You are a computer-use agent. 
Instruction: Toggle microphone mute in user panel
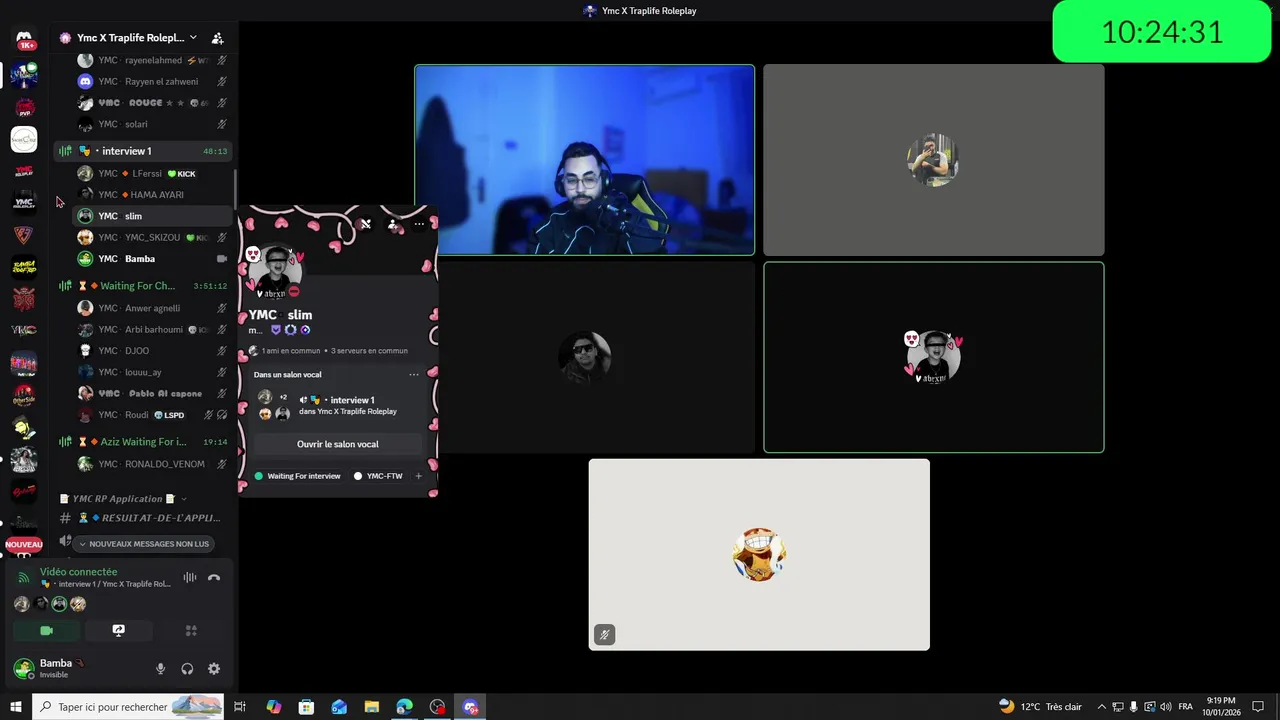coord(160,669)
